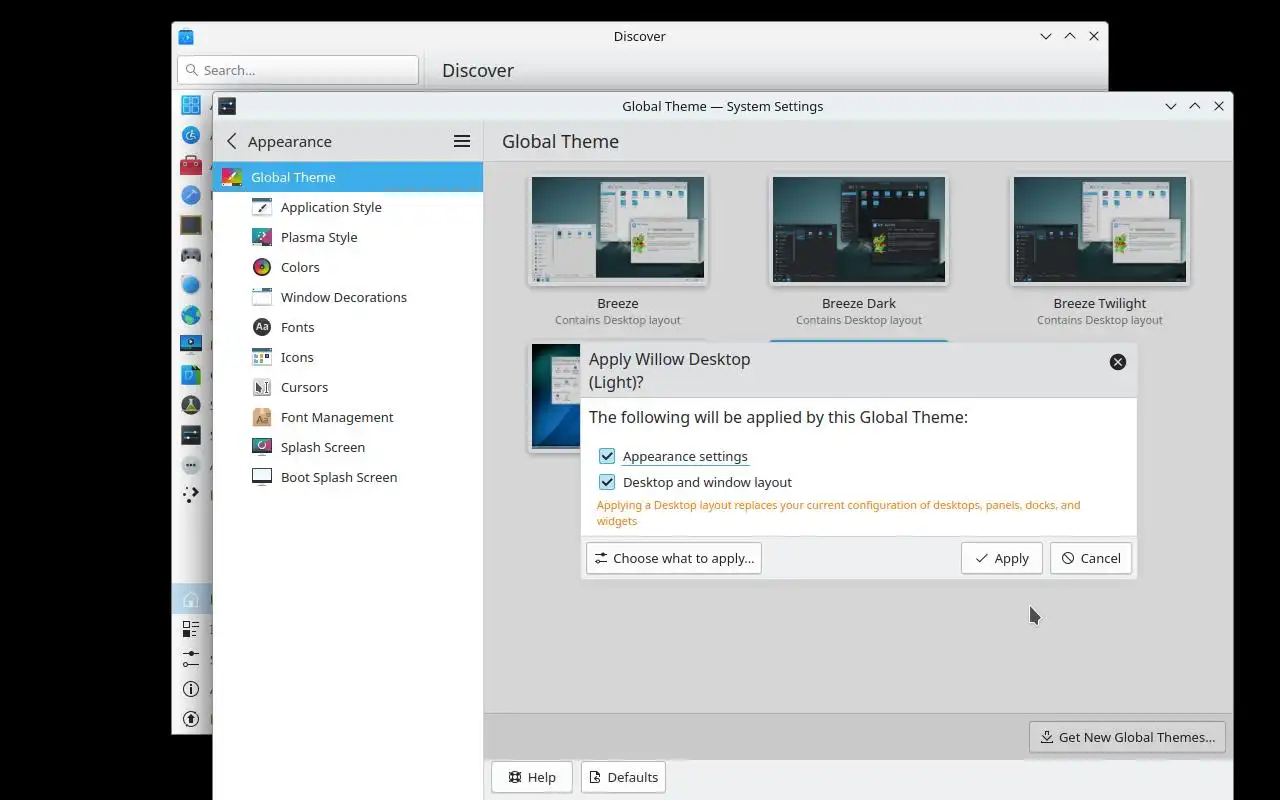The width and height of the screenshot is (1280, 800).
Task: Click Discover's Installed list icon
Action: tap(191, 629)
